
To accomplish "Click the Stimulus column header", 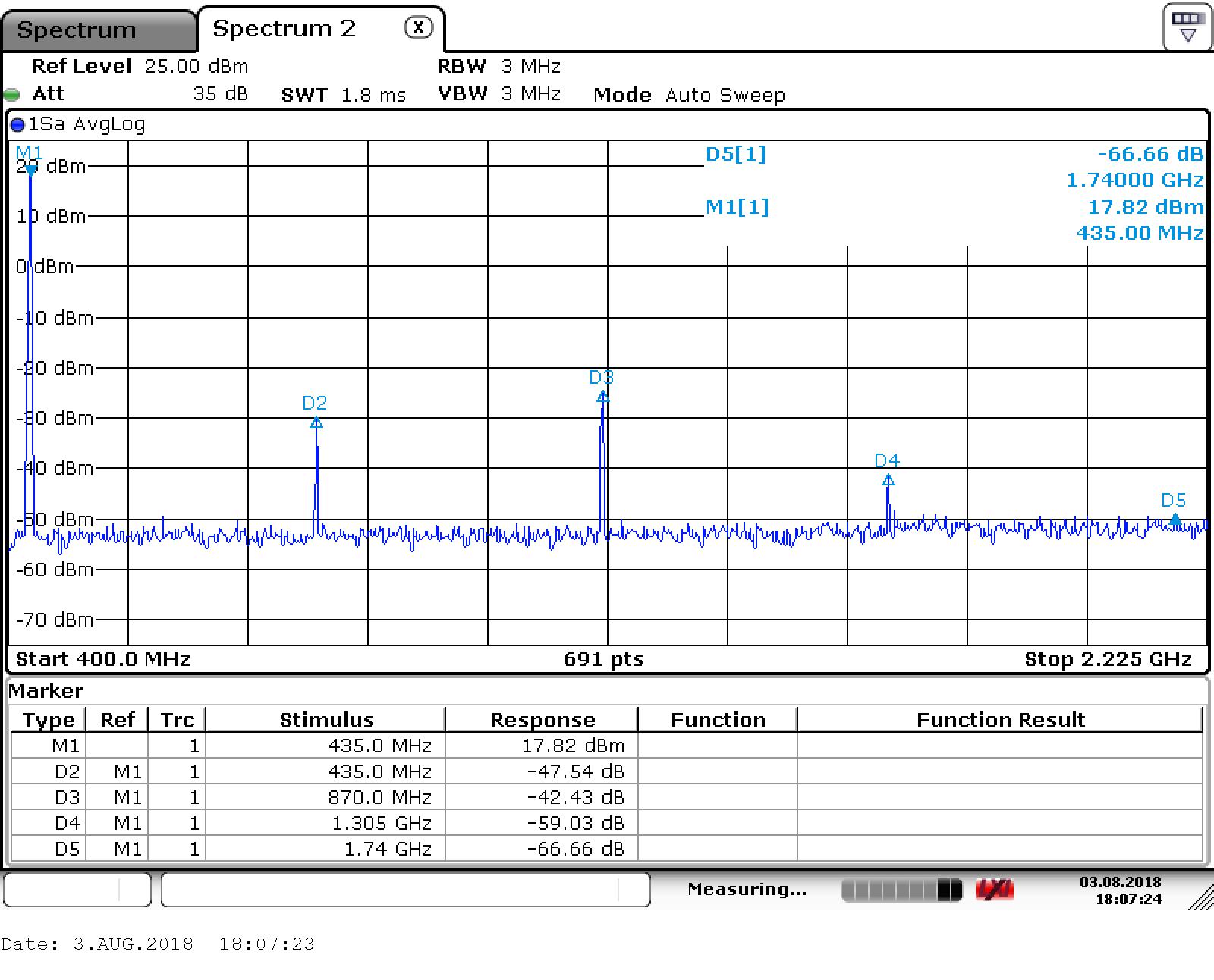I will tap(326, 719).
